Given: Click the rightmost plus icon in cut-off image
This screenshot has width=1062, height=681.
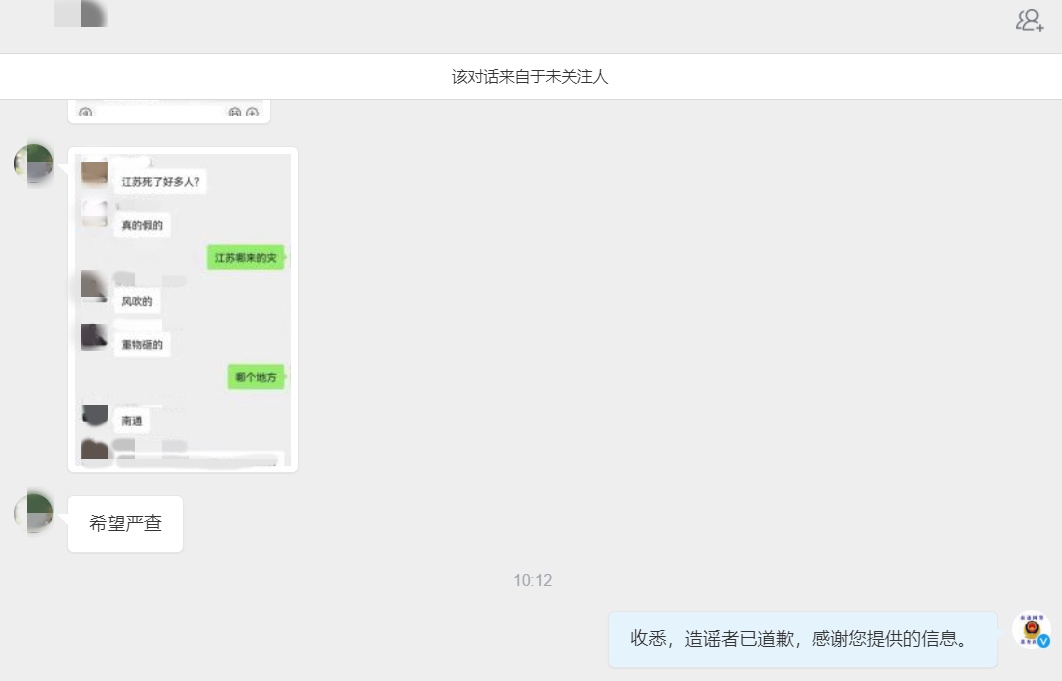Looking at the screenshot, I should (x=253, y=113).
